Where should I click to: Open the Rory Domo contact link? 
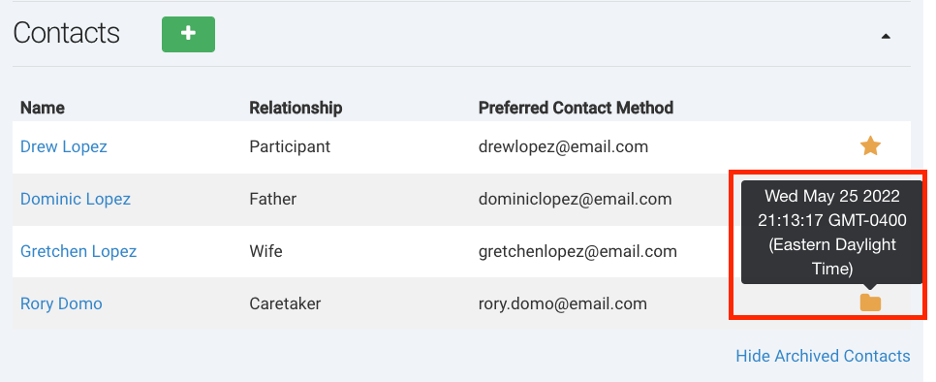(61, 304)
